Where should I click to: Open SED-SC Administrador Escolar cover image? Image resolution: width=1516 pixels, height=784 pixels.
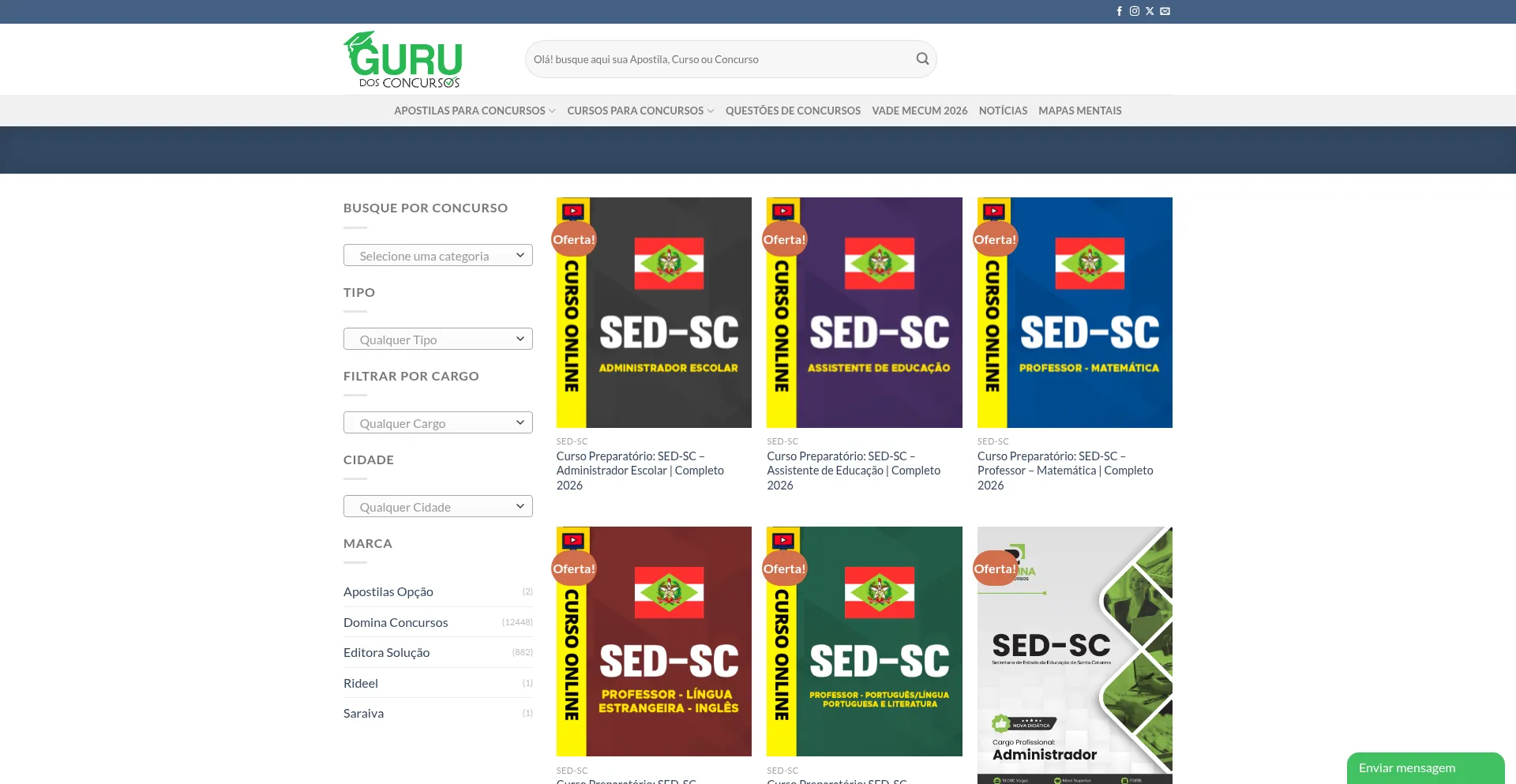654,313
